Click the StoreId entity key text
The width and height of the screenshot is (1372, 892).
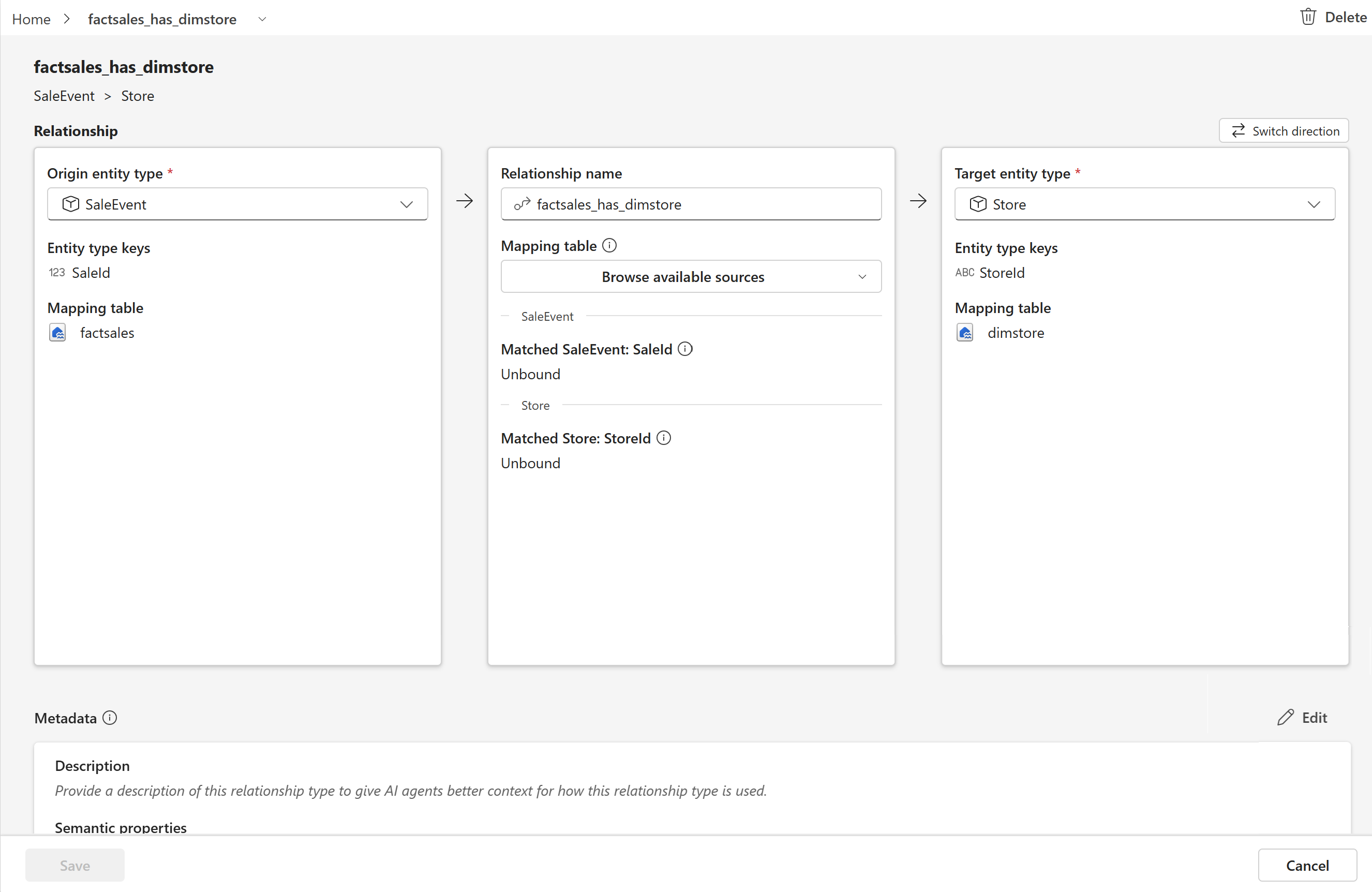pyautogui.click(x=1002, y=273)
